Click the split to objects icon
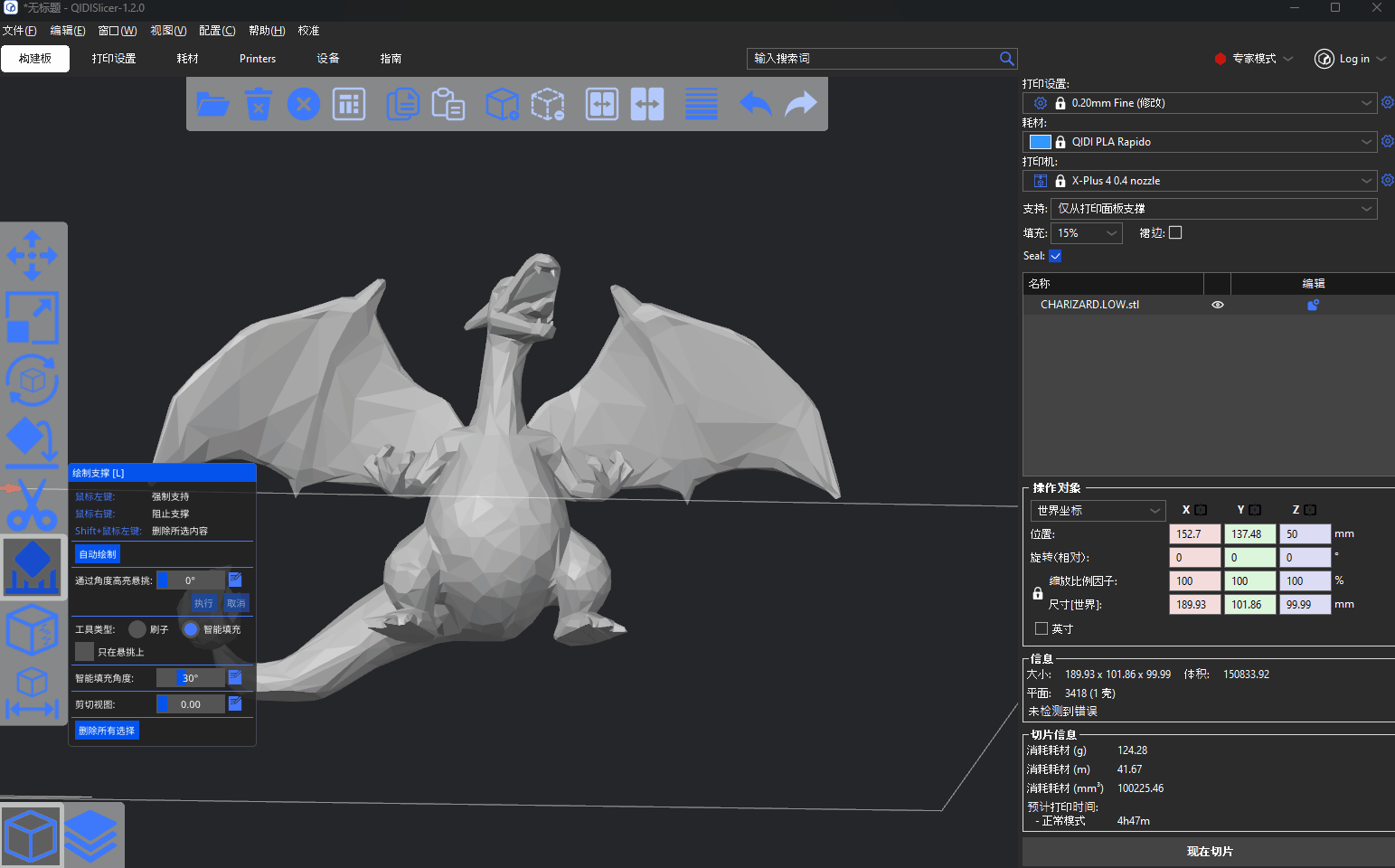Viewport: 1395px width, 868px height. 602,104
